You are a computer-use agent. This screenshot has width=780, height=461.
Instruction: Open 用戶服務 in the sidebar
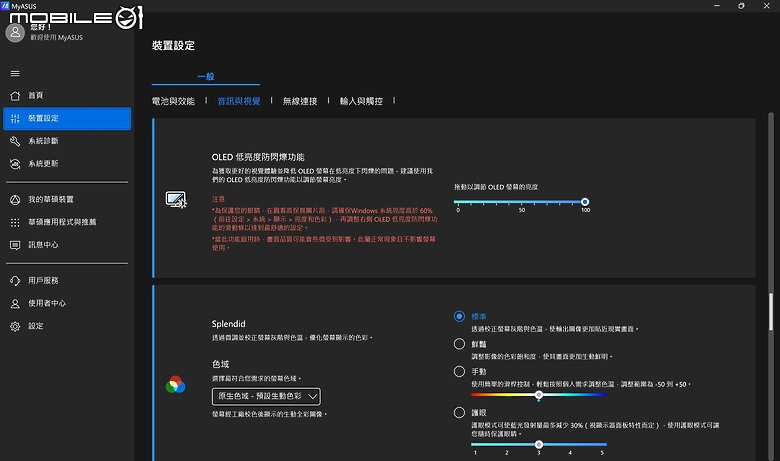[67, 280]
